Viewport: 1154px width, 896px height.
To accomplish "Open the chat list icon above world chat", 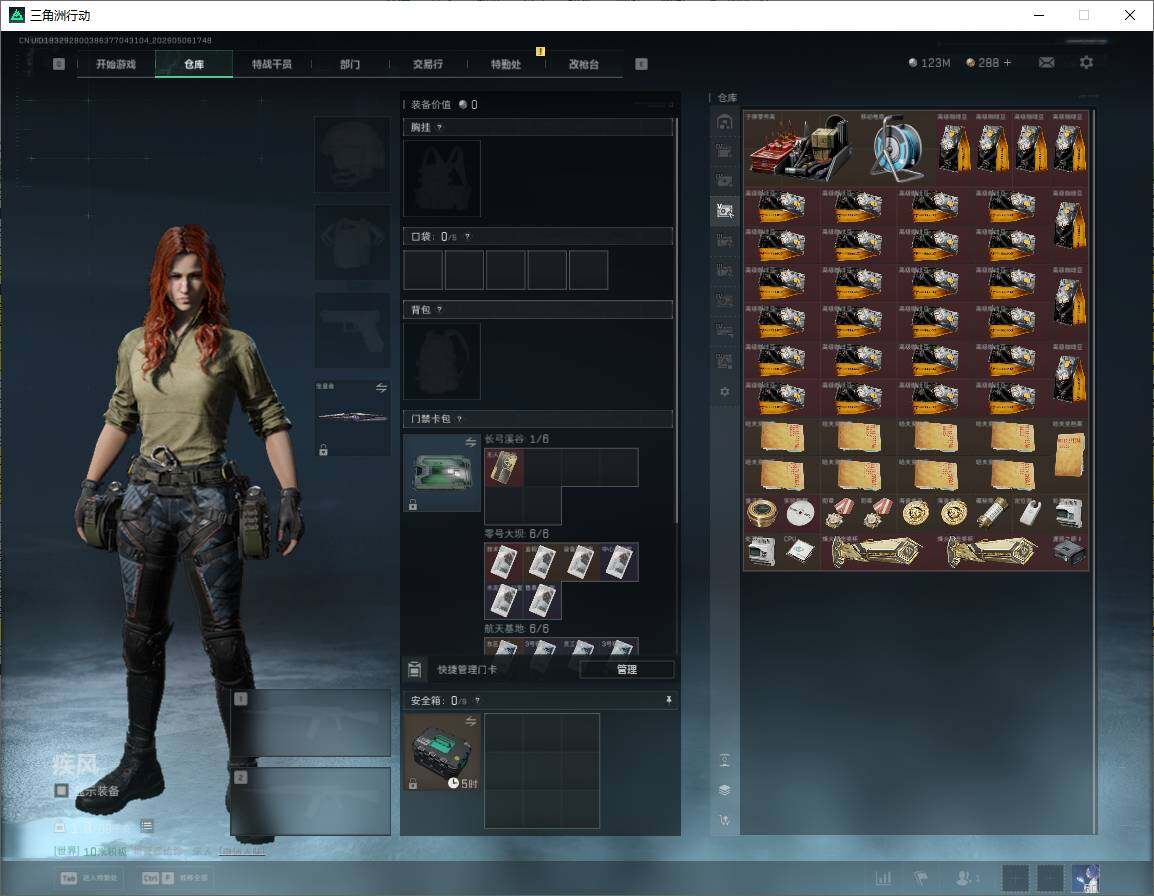I will click(x=147, y=826).
